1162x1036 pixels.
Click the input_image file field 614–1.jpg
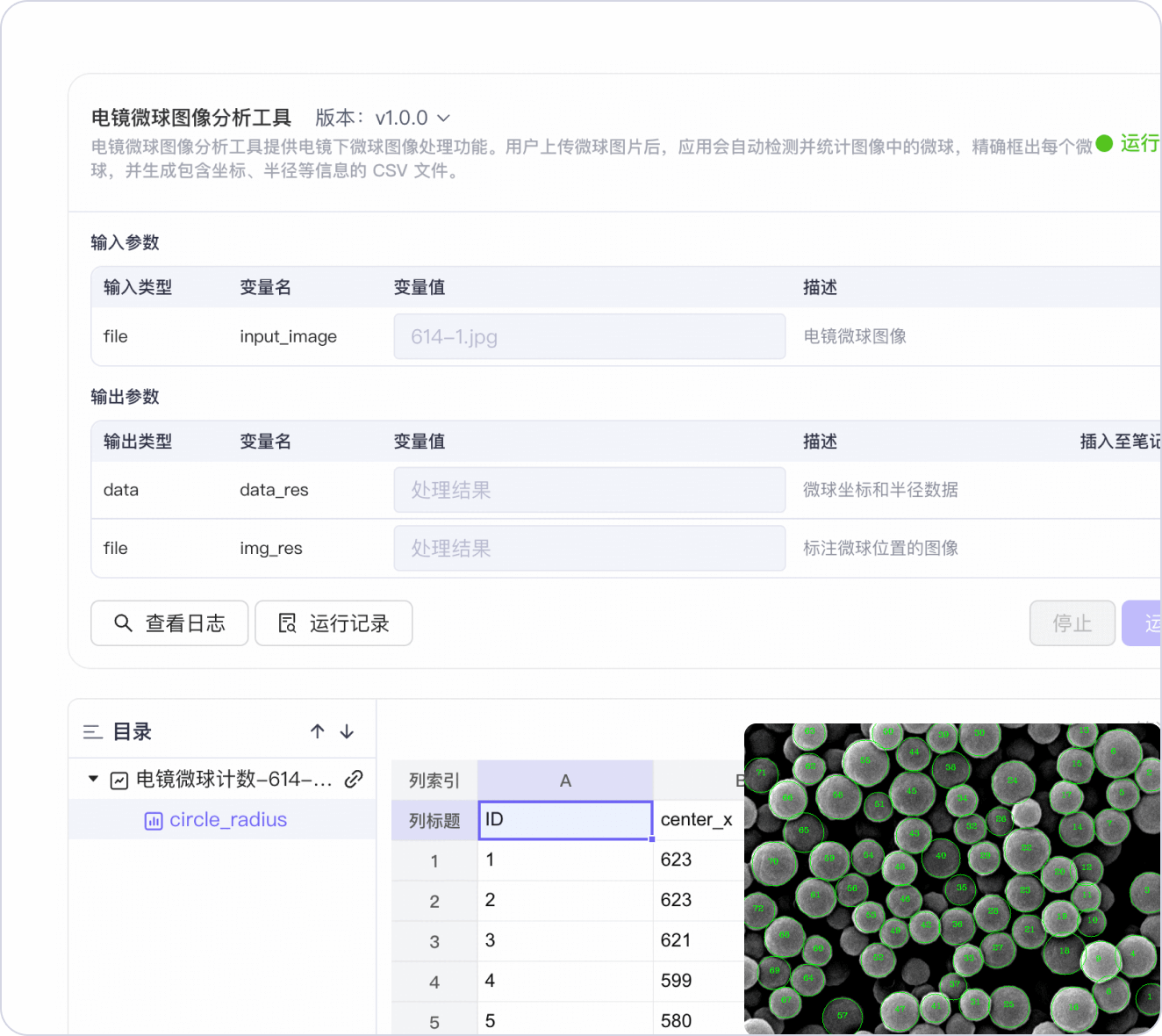(x=589, y=336)
